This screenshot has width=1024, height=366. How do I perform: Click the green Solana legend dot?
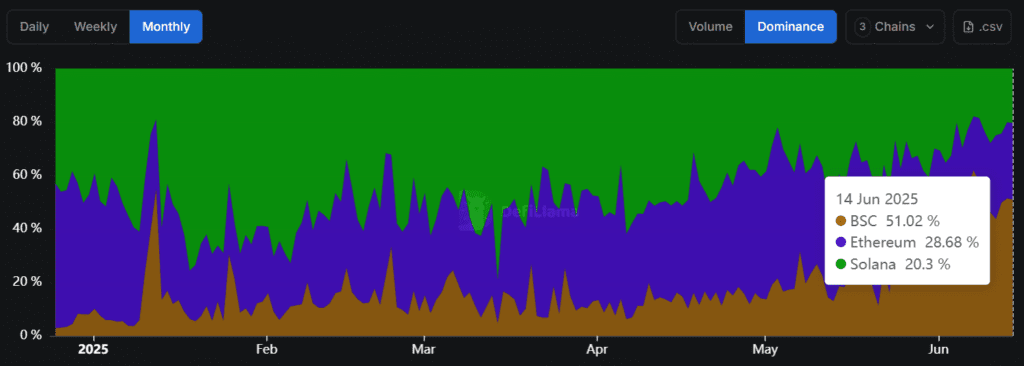840,264
